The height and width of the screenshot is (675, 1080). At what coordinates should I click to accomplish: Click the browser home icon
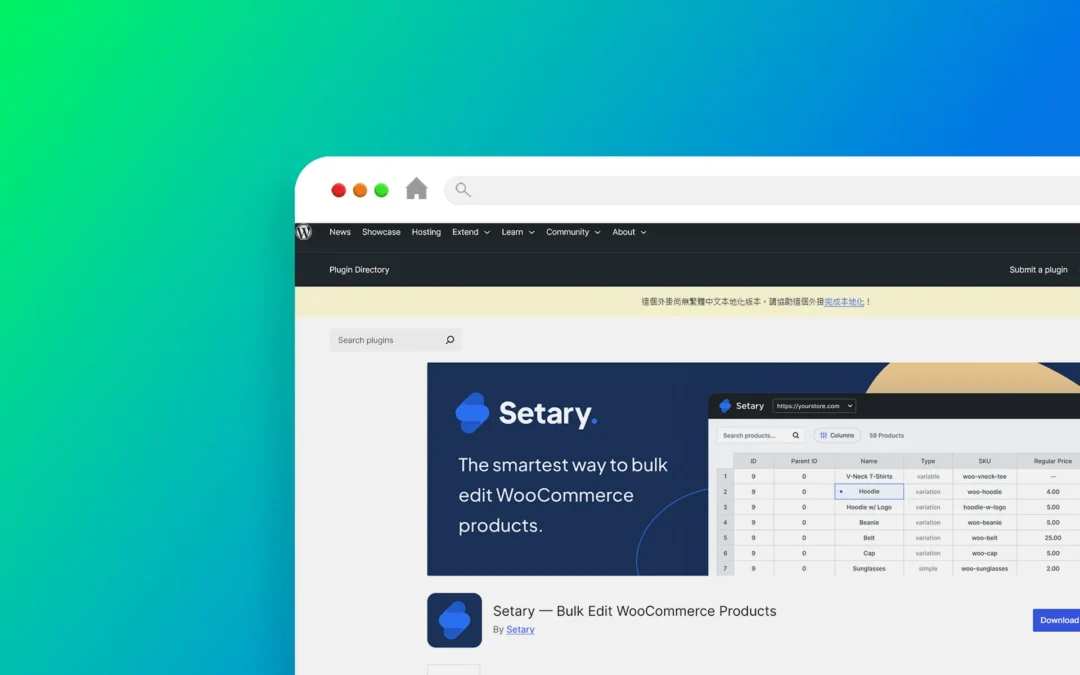tap(416, 189)
